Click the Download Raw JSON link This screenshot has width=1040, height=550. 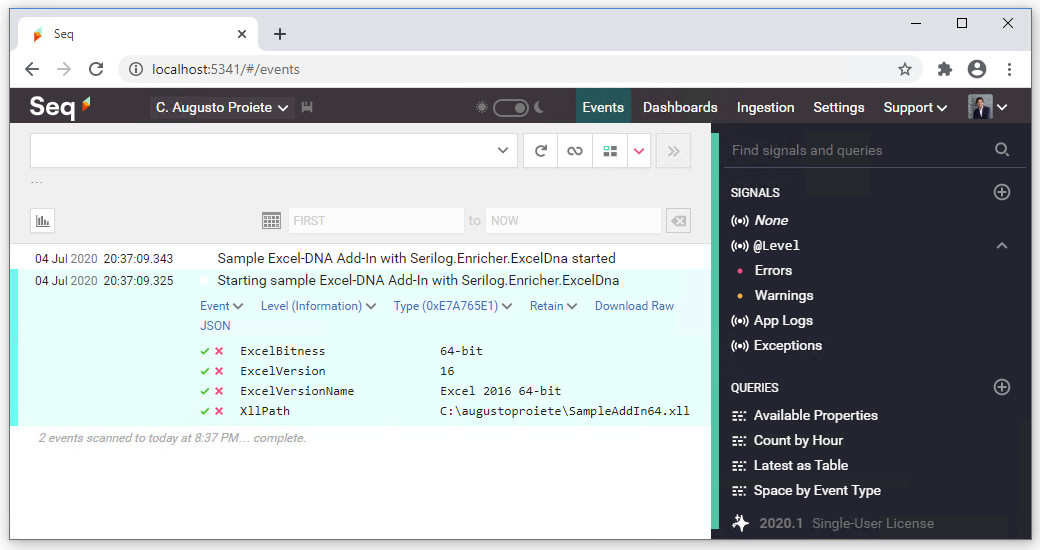pos(634,306)
